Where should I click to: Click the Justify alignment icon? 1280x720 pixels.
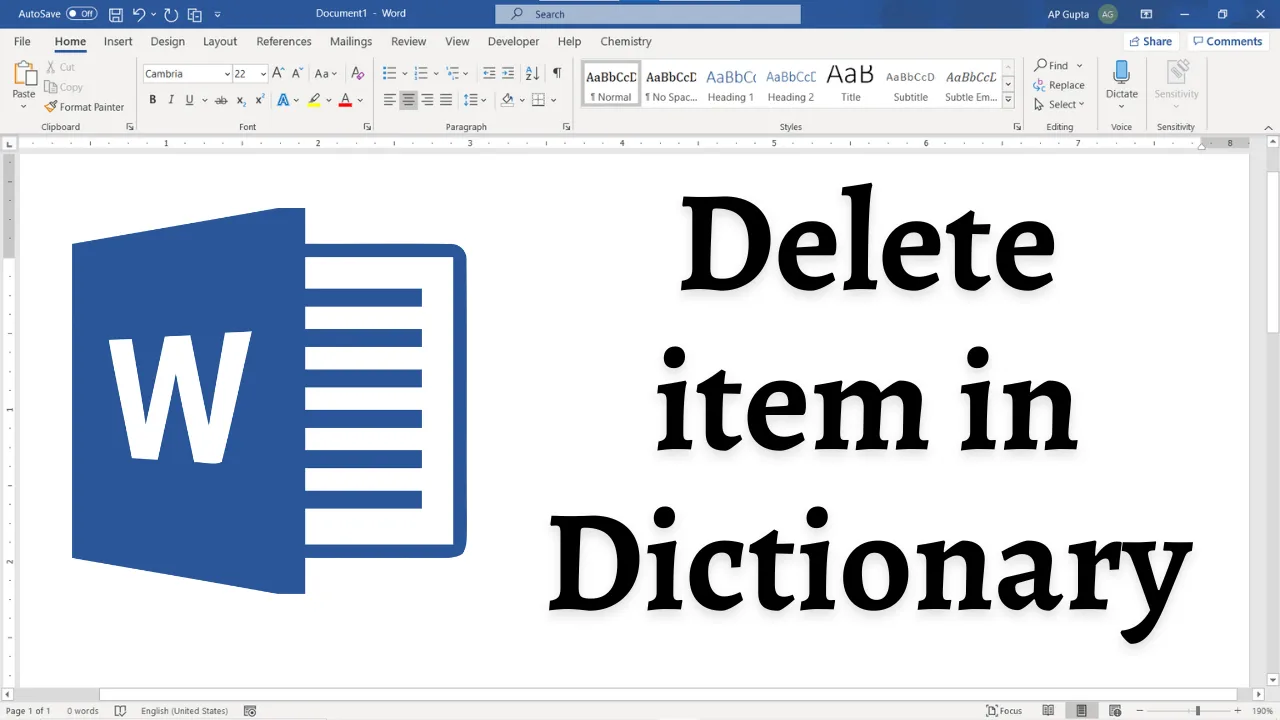pos(446,99)
